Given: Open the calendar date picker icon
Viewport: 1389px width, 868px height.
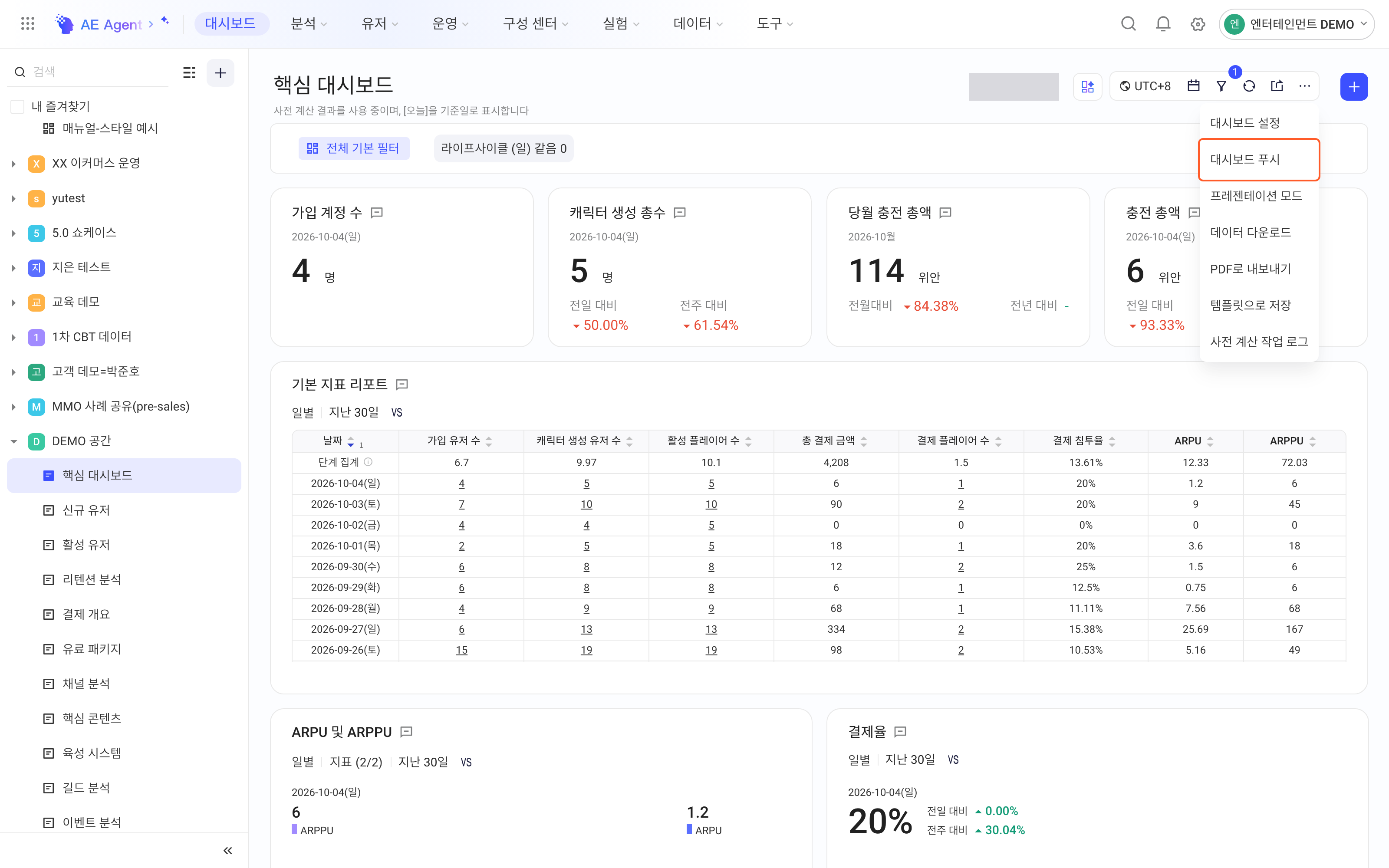Looking at the screenshot, I should [1193, 86].
